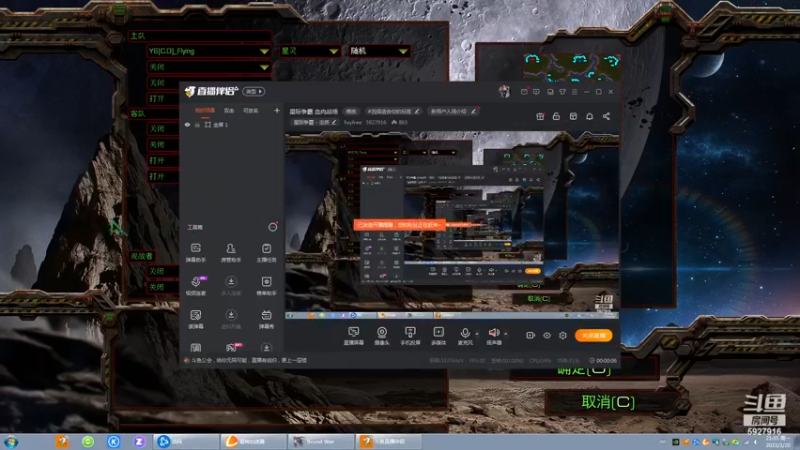
Task: Open the hamburger menu in stream app title bar
Action: coord(574,92)
